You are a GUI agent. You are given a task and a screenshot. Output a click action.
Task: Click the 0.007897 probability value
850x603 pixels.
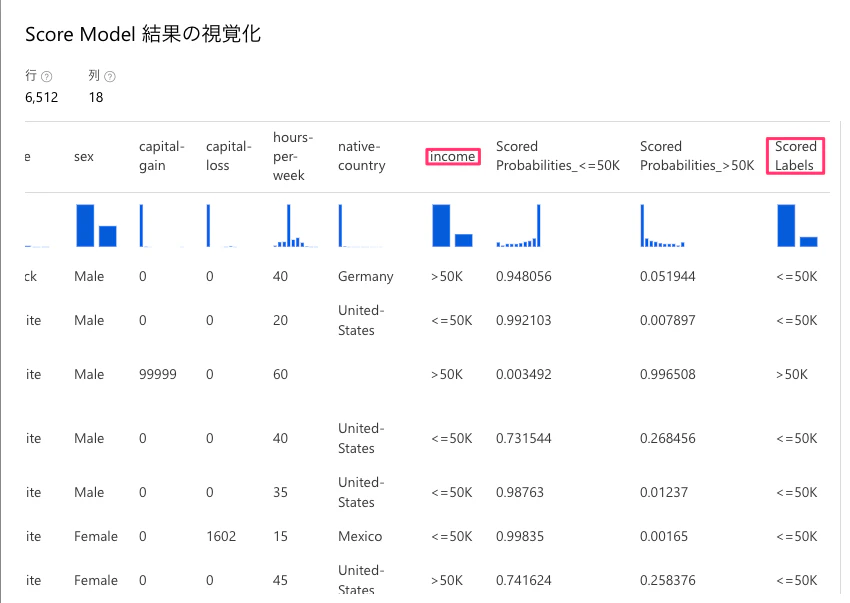click(x=667, y=320)
